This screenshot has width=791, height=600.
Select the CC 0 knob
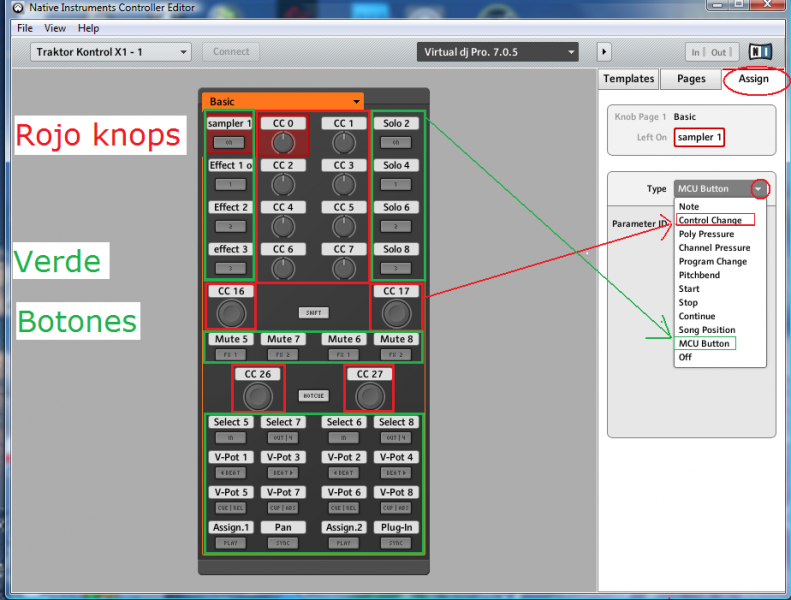tap(283, 143)
